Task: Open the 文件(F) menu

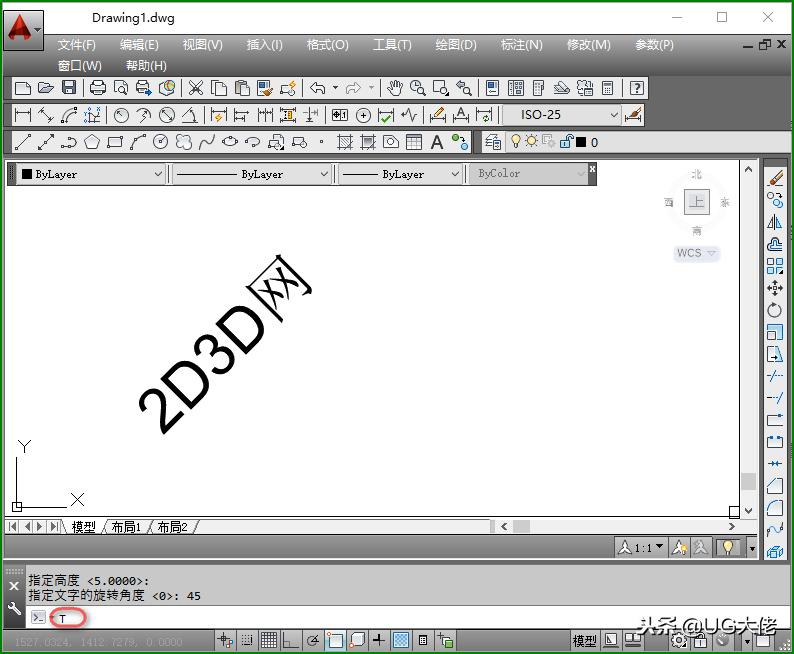Action: (x=76, y=45)
